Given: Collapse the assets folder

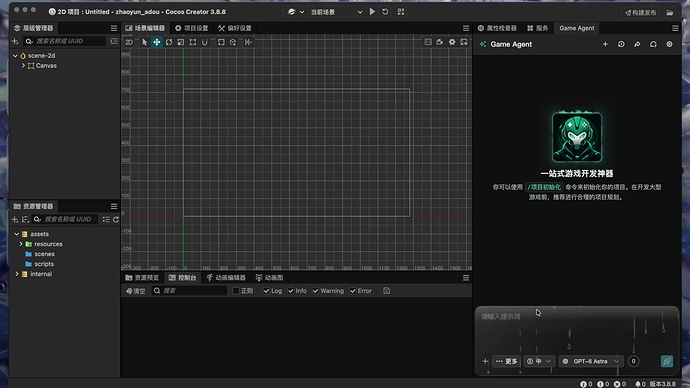Looking at the screenshot, I should pos(17,234).
